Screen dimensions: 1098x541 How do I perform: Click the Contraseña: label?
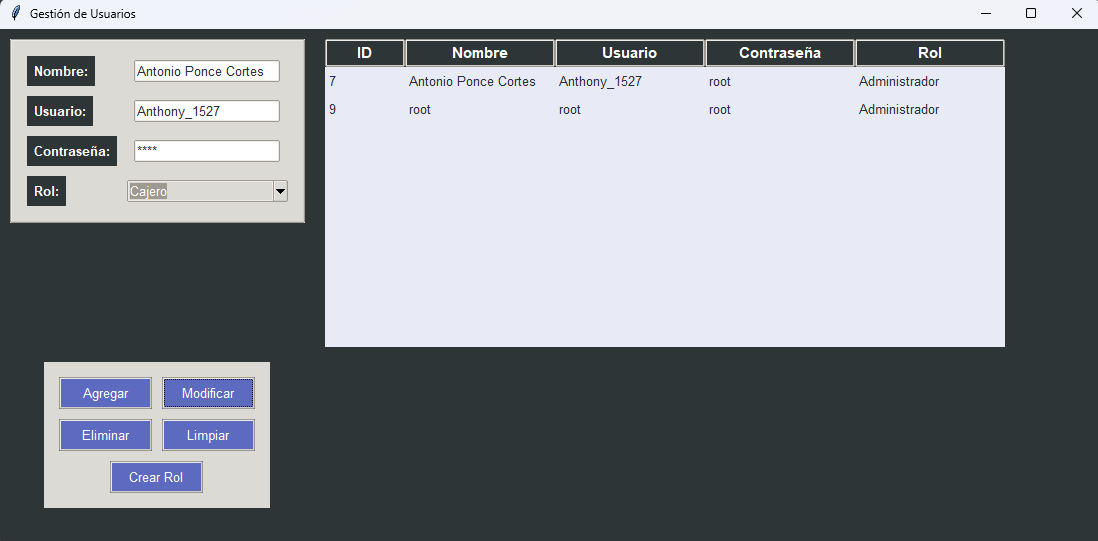tap(72, 151)
